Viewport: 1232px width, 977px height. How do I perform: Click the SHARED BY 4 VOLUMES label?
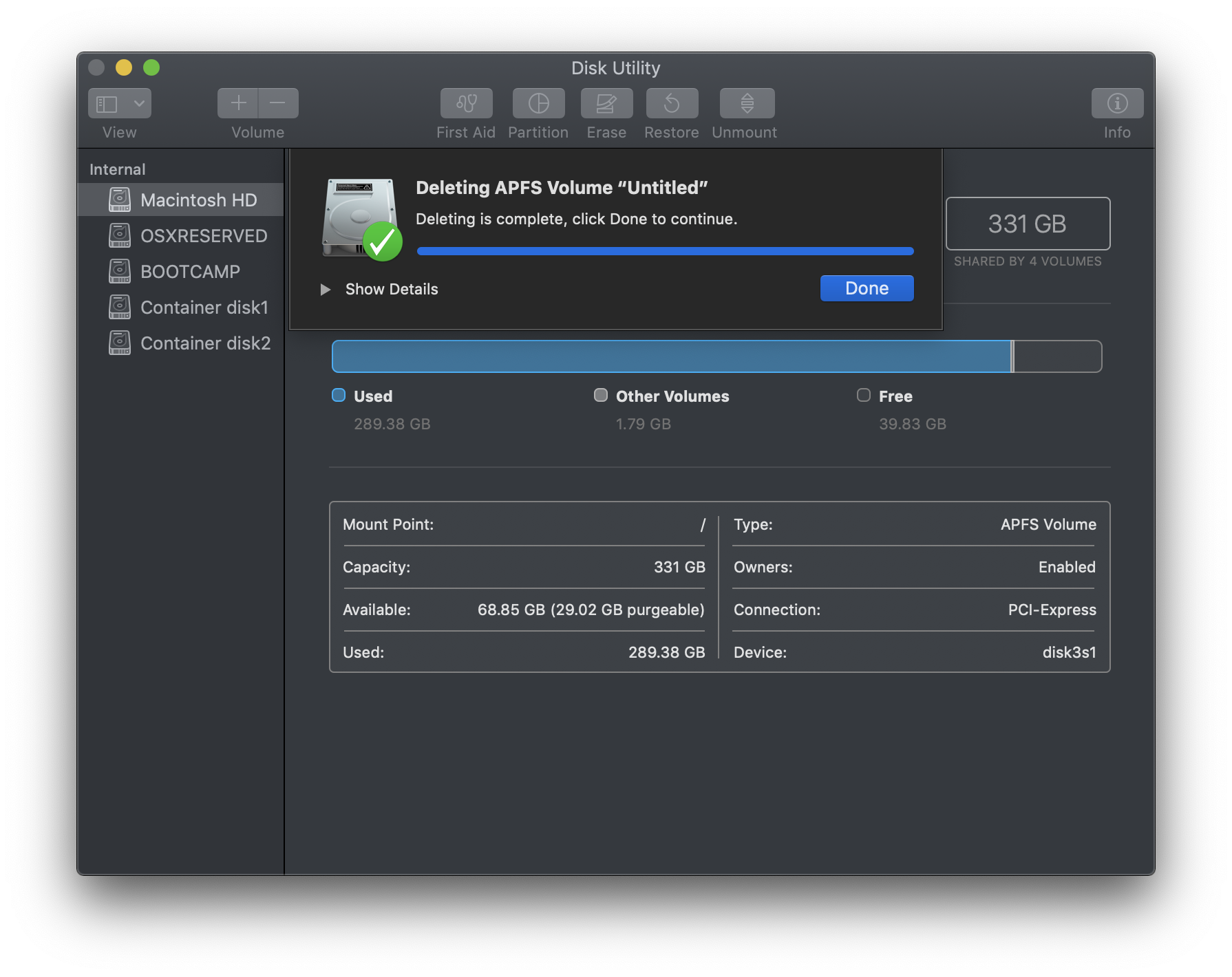[x=1028, y=261]
